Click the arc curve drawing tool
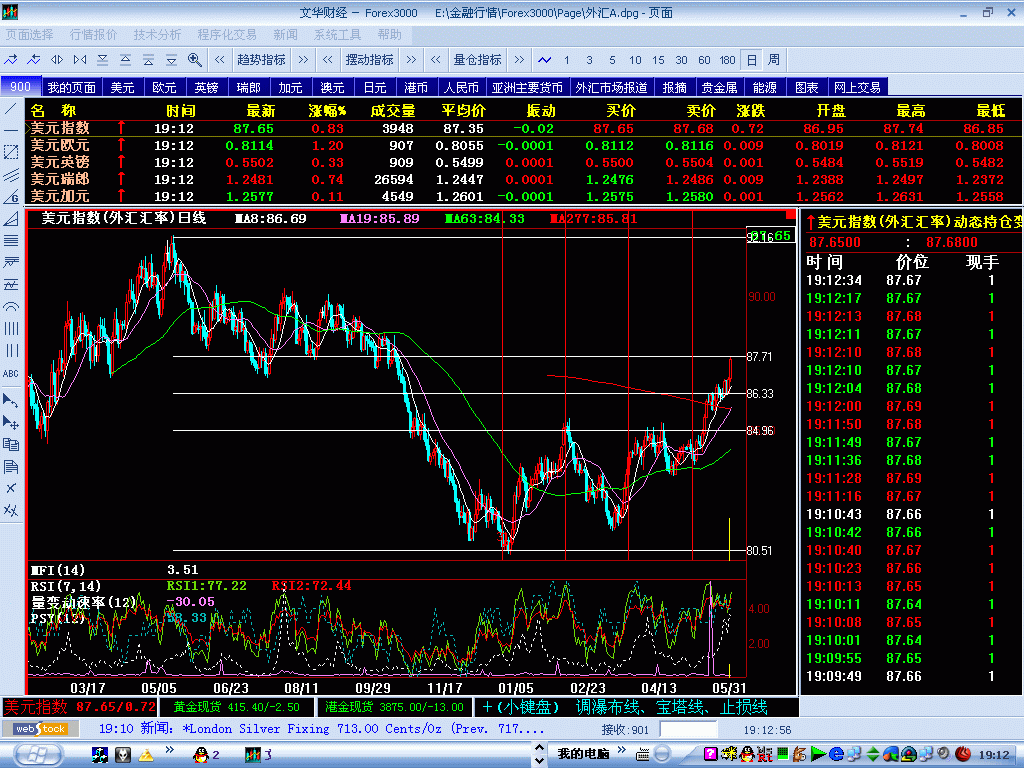The height and width of the screenshot is (768, 1024). click(x=11, y=307)
